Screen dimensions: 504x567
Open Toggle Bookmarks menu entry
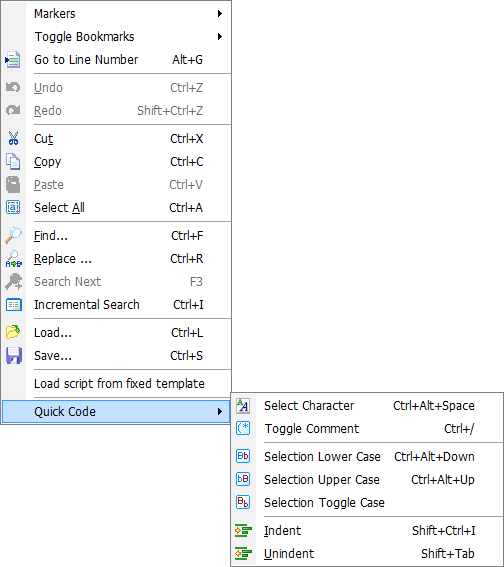pos(116,37)
